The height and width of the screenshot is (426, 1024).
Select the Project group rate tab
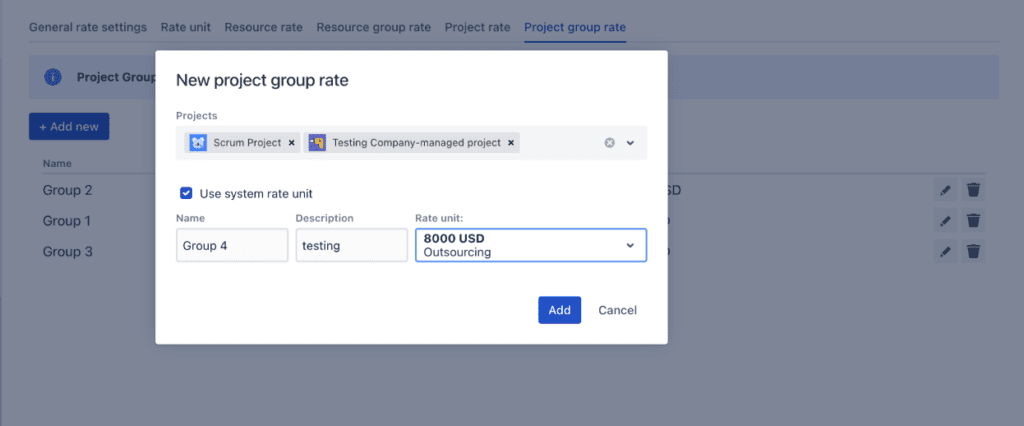pyautogui.click(x=575, y=27)
